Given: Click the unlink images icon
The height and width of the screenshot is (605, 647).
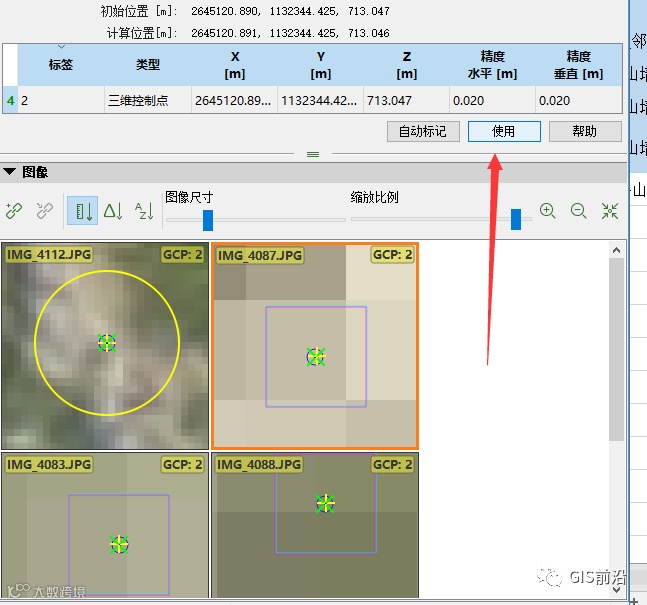Looking at the screenshot, I should point(45,211).
